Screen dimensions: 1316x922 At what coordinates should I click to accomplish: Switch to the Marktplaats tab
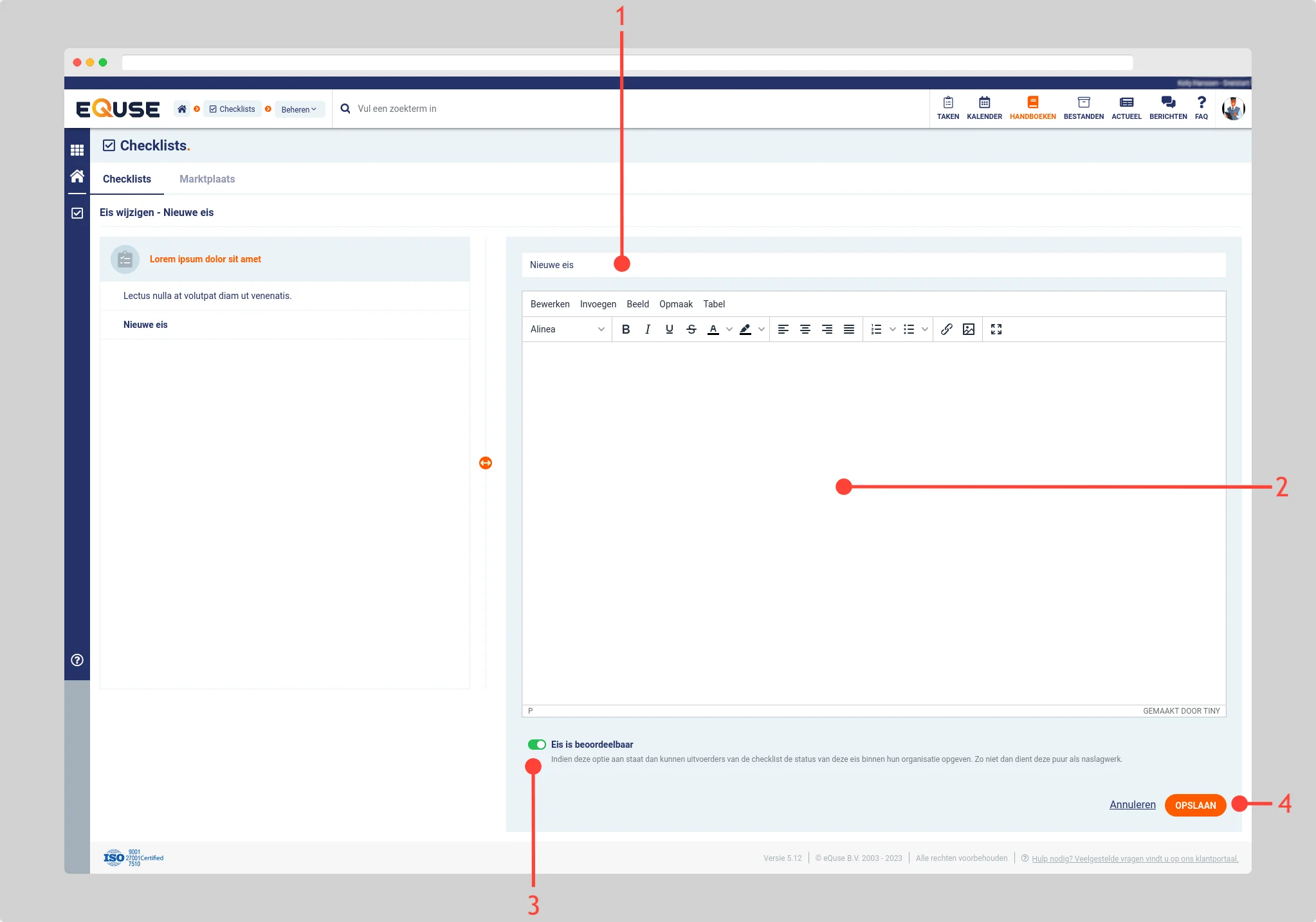point(207,179)
